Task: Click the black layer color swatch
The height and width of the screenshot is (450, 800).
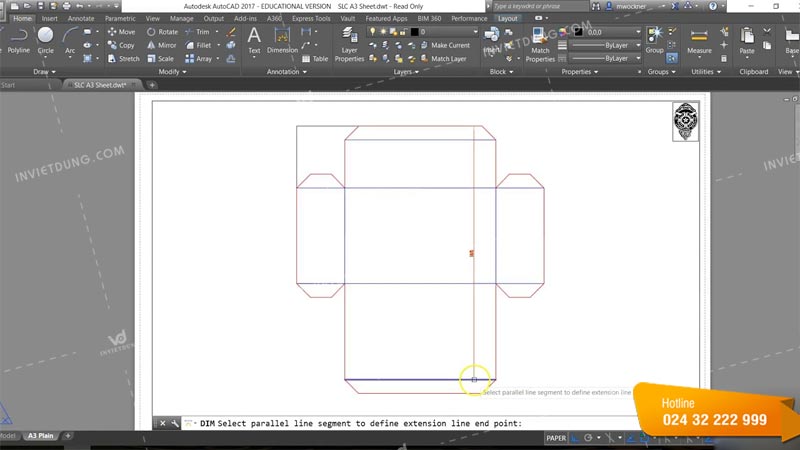Action: click(414, 32)
